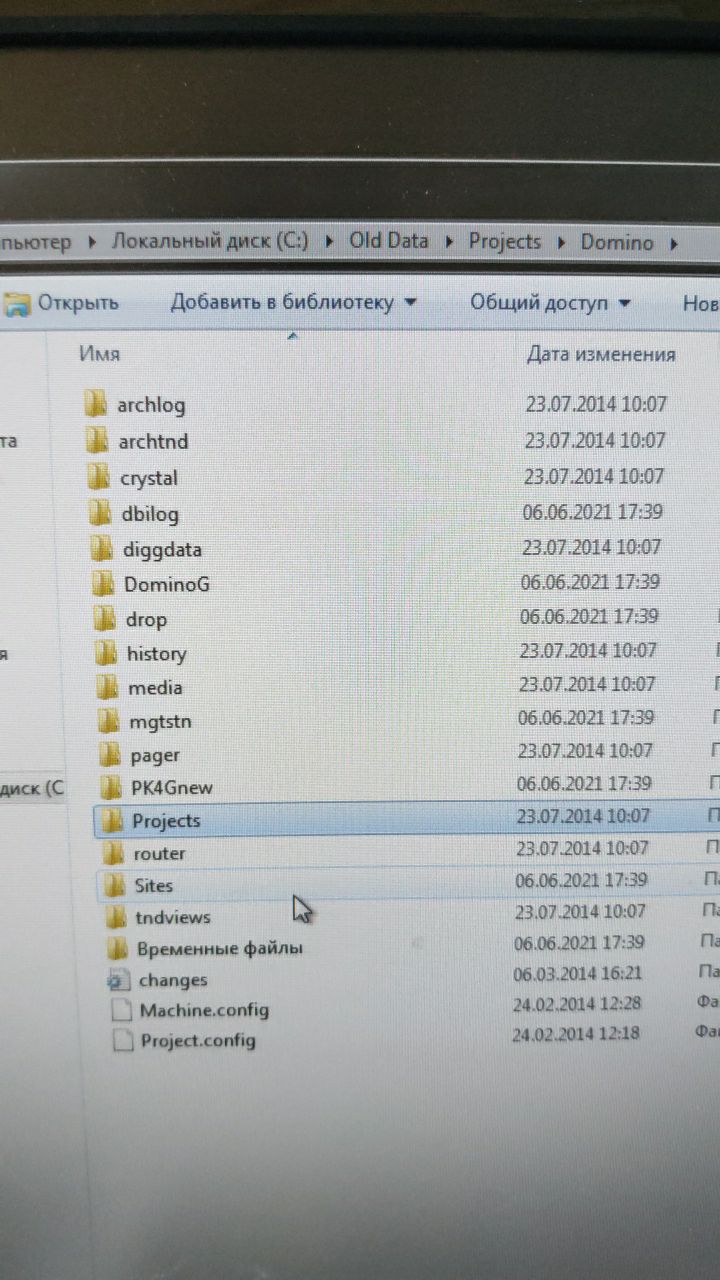Screen dimensions: 720x1280
Task: Go to Domino in address breadcrumb
Action: click(617, 242)
